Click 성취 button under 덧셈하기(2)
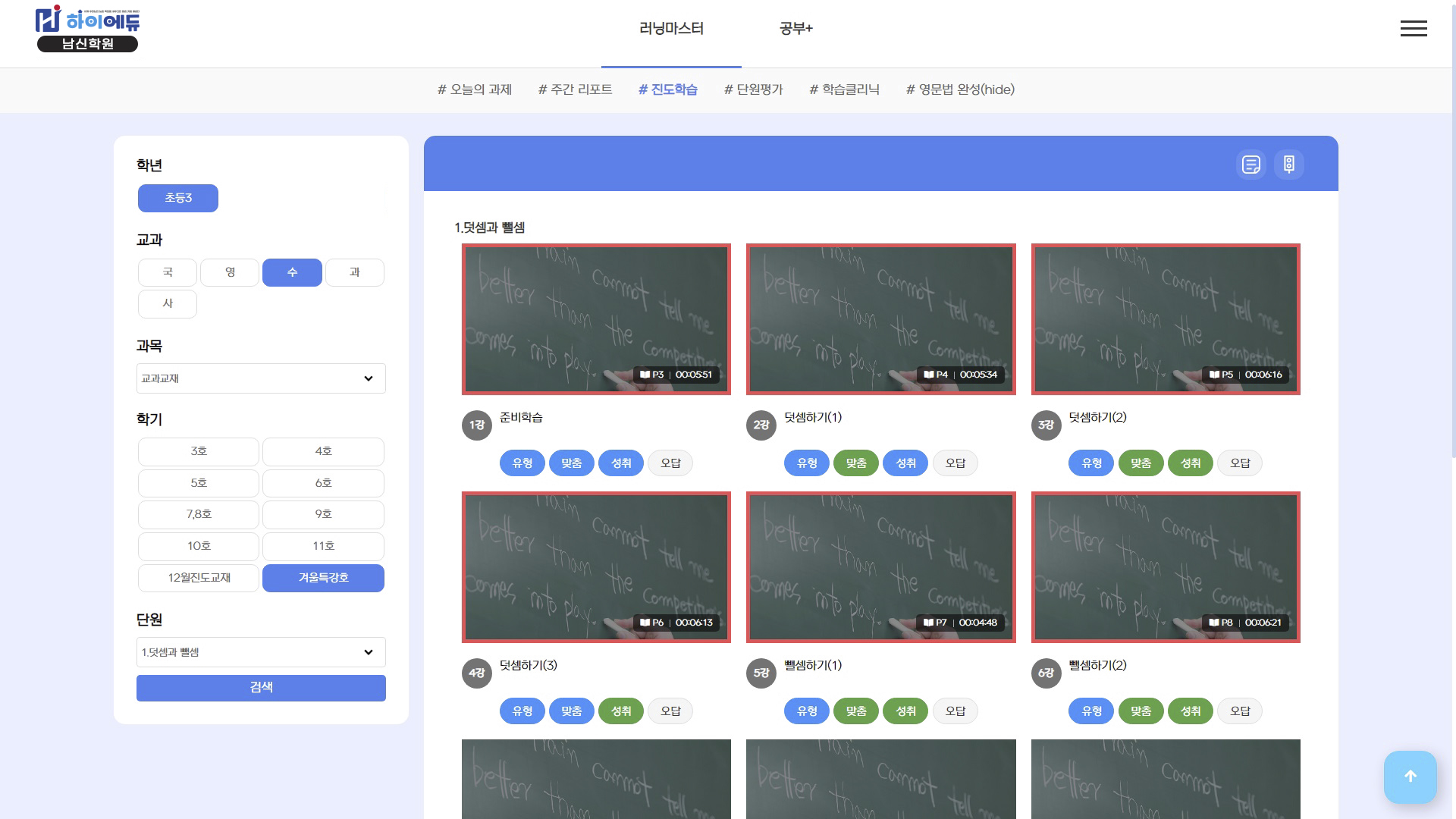The width and height of the screenshot is (1456, 819). (x=1191, y=463)
